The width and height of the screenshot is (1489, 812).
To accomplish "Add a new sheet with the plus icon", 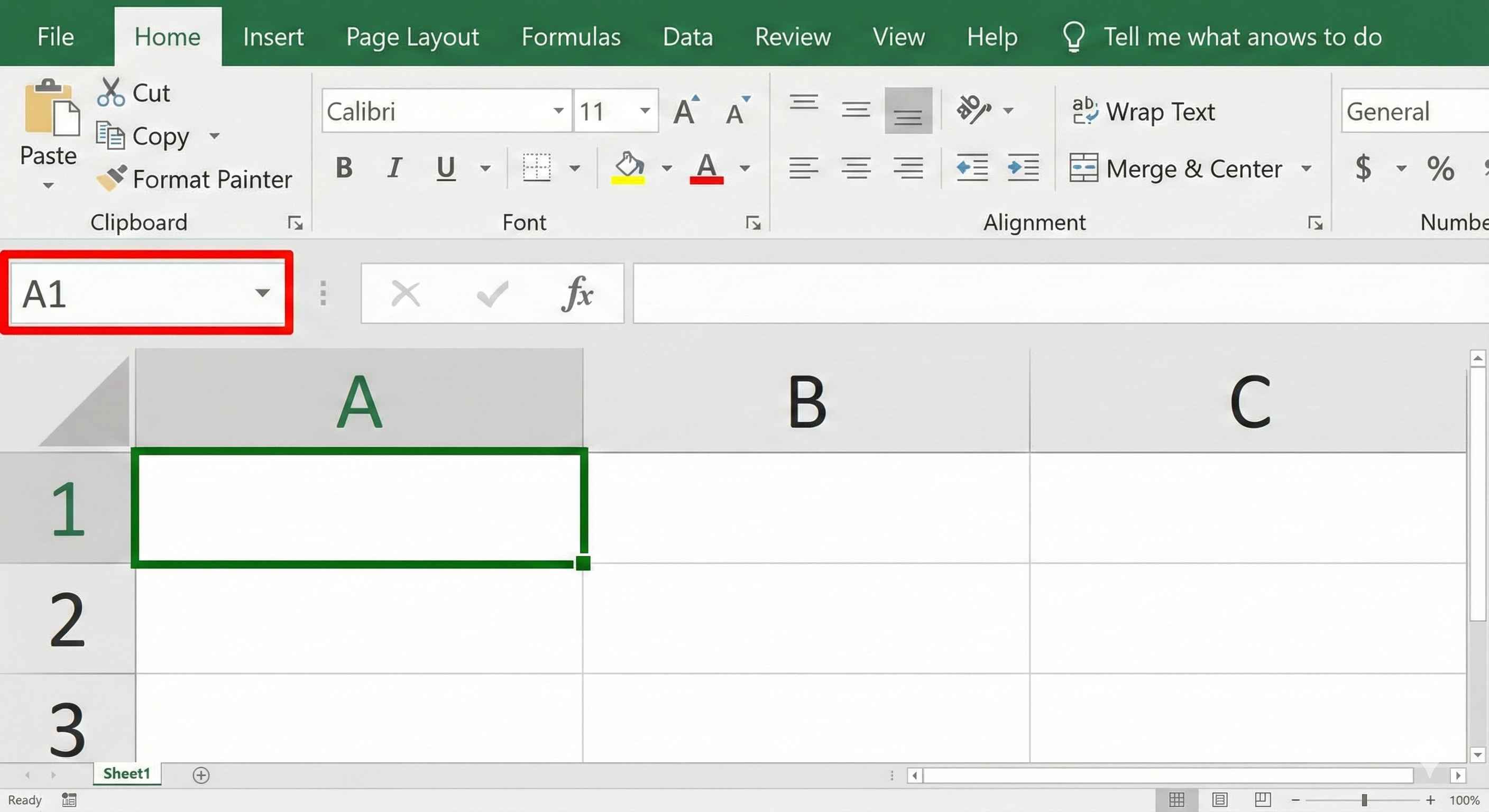I will (x=201, y=775).
